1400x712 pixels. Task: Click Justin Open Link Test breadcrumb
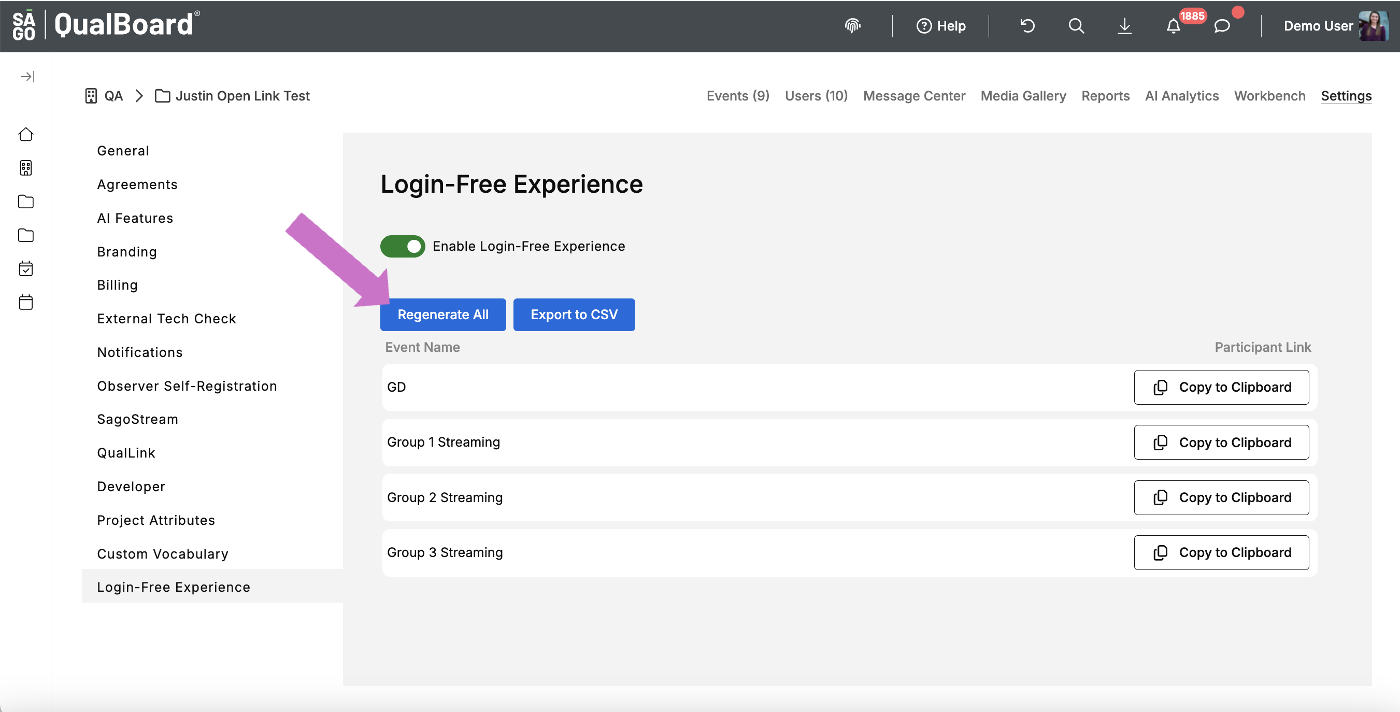click(232, 96)
